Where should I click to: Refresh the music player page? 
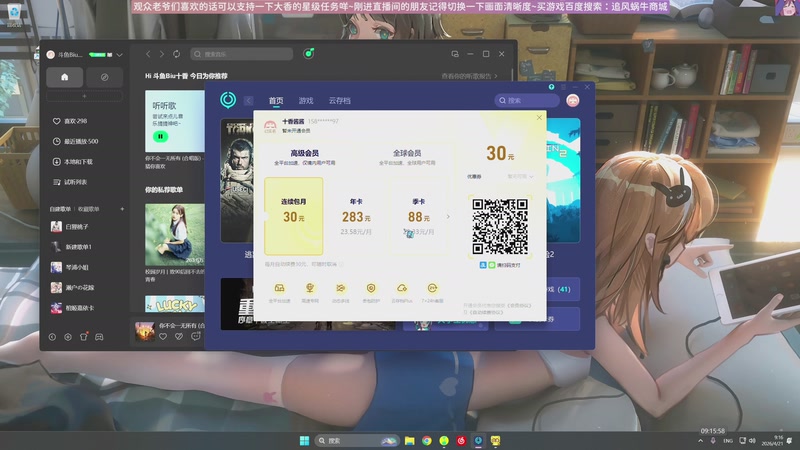(x=177, y=54)
